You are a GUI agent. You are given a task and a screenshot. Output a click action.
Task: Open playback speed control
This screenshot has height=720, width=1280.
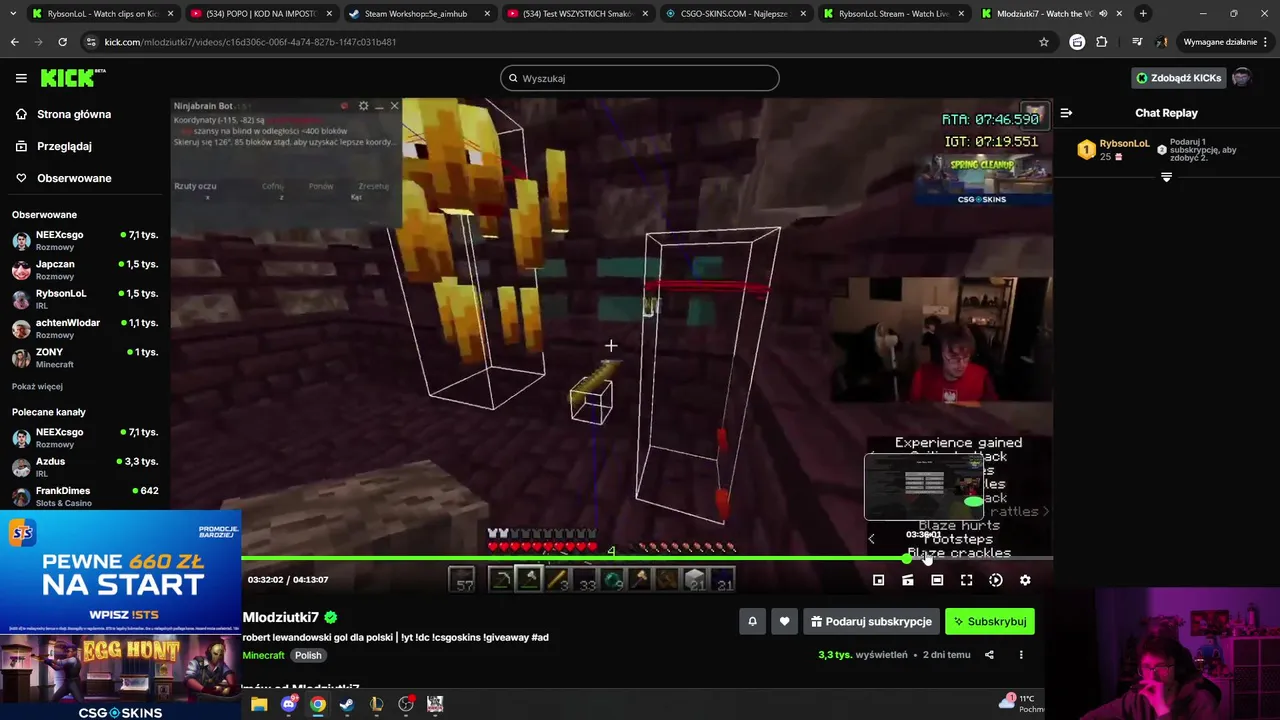[996, 580]
